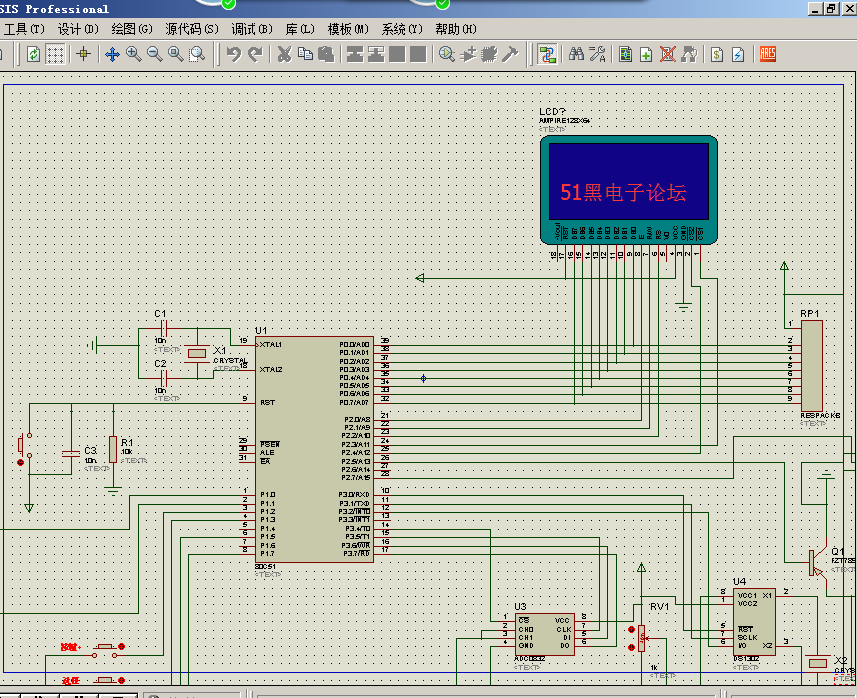
Task: Run the Electrical Rules Check
Action: click(738, 54)
